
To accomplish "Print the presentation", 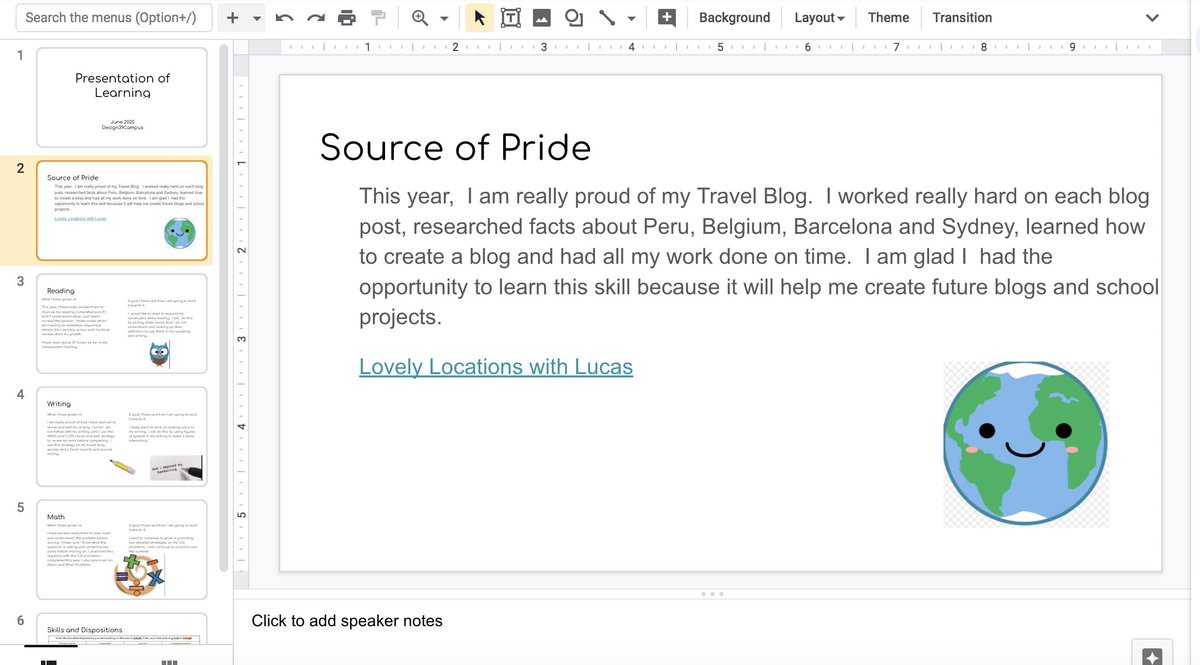I will pyautogui.click(x=347, y=18).
